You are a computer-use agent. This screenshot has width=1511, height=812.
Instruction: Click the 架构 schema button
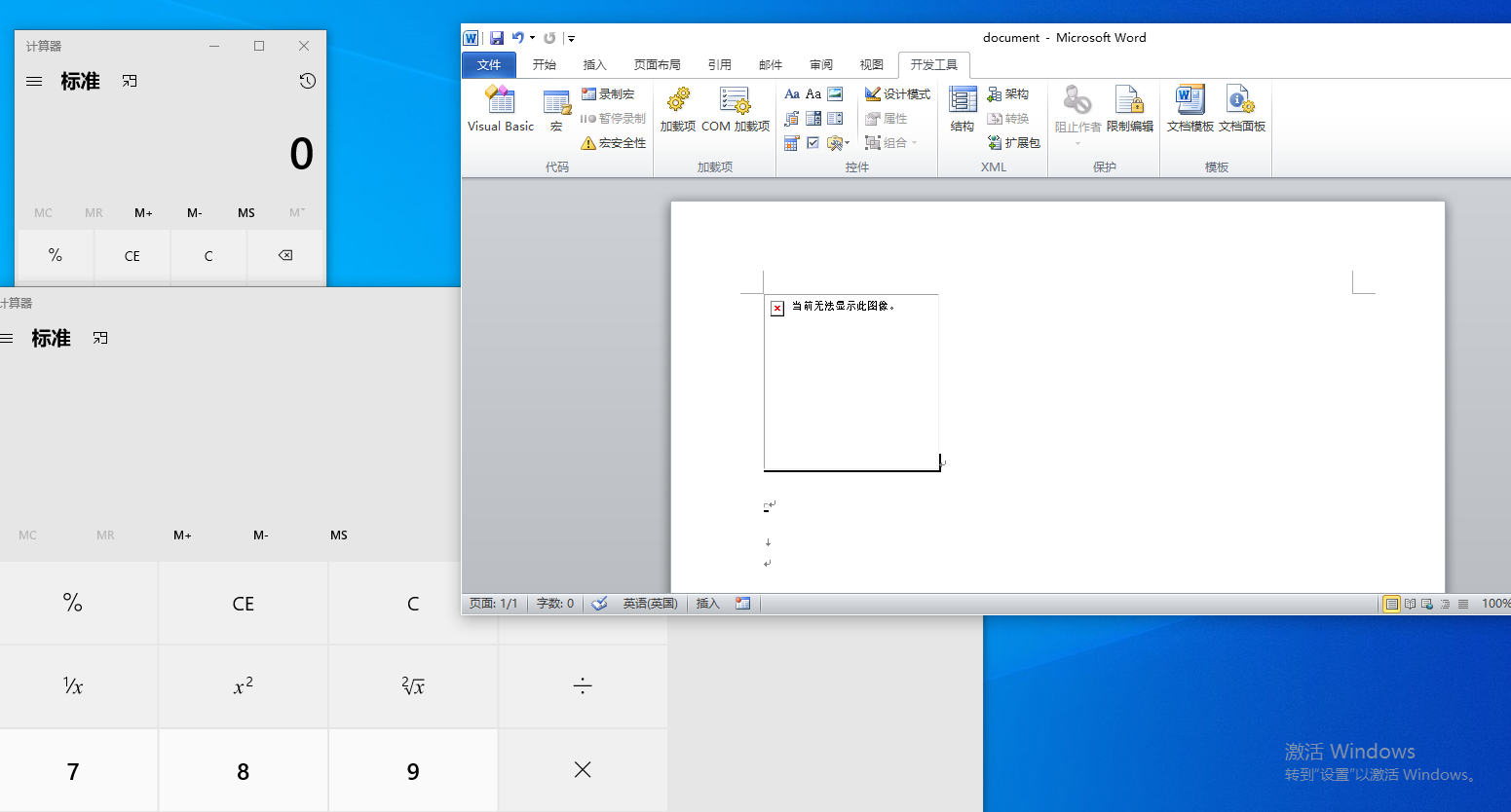tap(1008, 93)
